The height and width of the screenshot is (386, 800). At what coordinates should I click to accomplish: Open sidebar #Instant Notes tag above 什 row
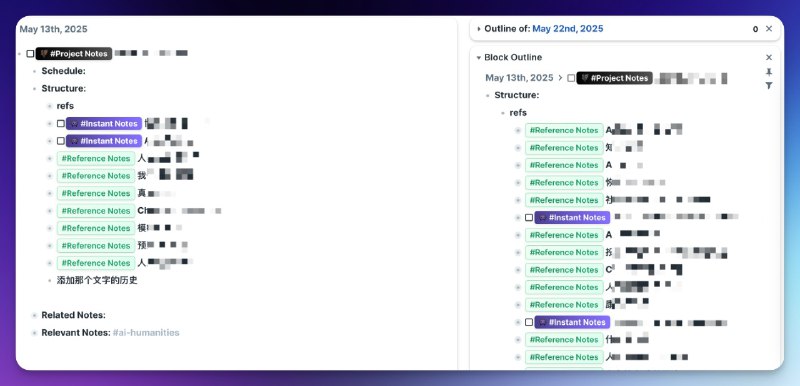[x=572, y=322]
